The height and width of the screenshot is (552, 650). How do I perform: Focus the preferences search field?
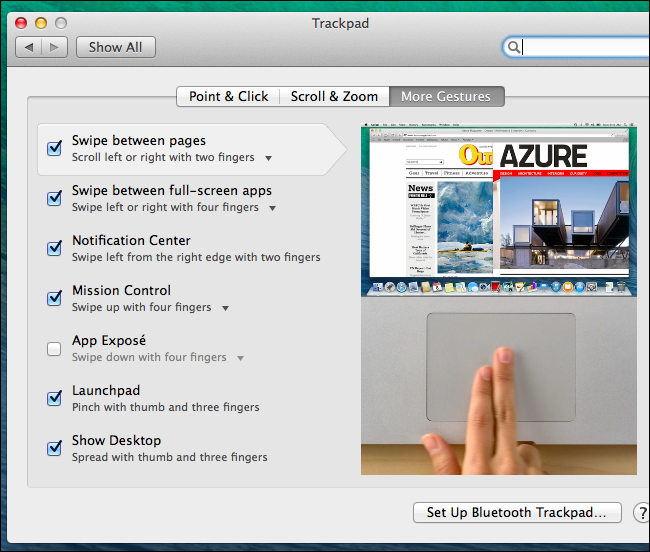(x=576, y=47)
